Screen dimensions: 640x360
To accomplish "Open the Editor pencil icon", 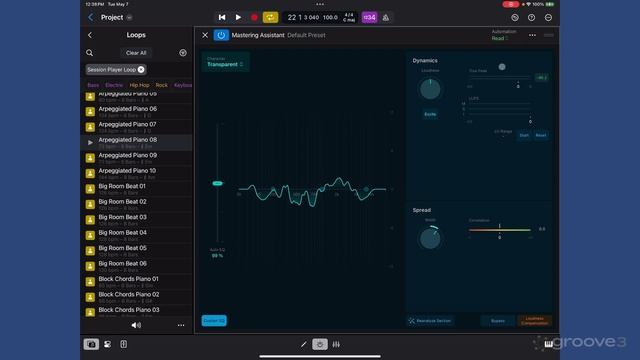I will click(x=303, y=344).
